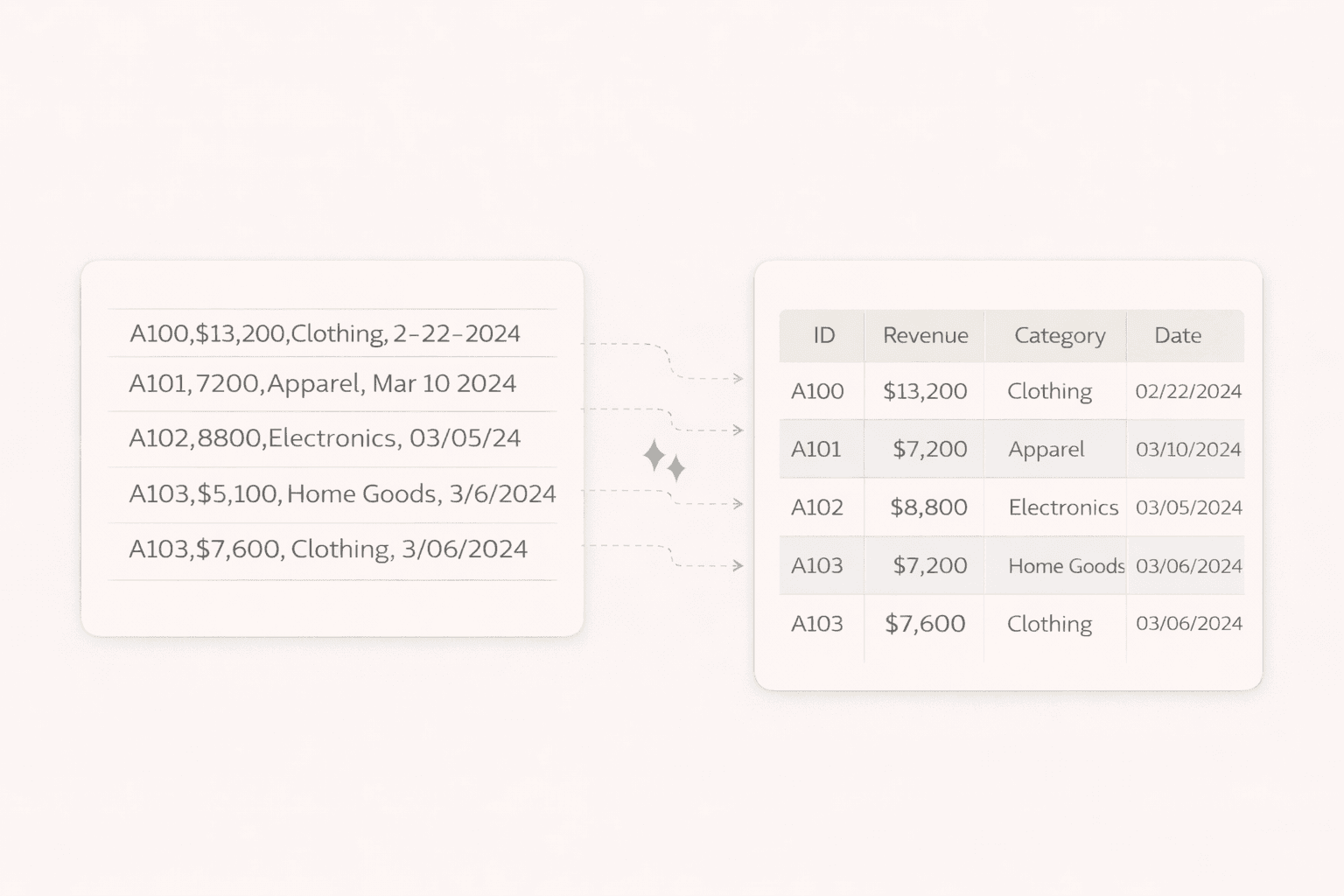
Task: Click the $7,600 revenue cell
Action: click(x=925, y=624)
